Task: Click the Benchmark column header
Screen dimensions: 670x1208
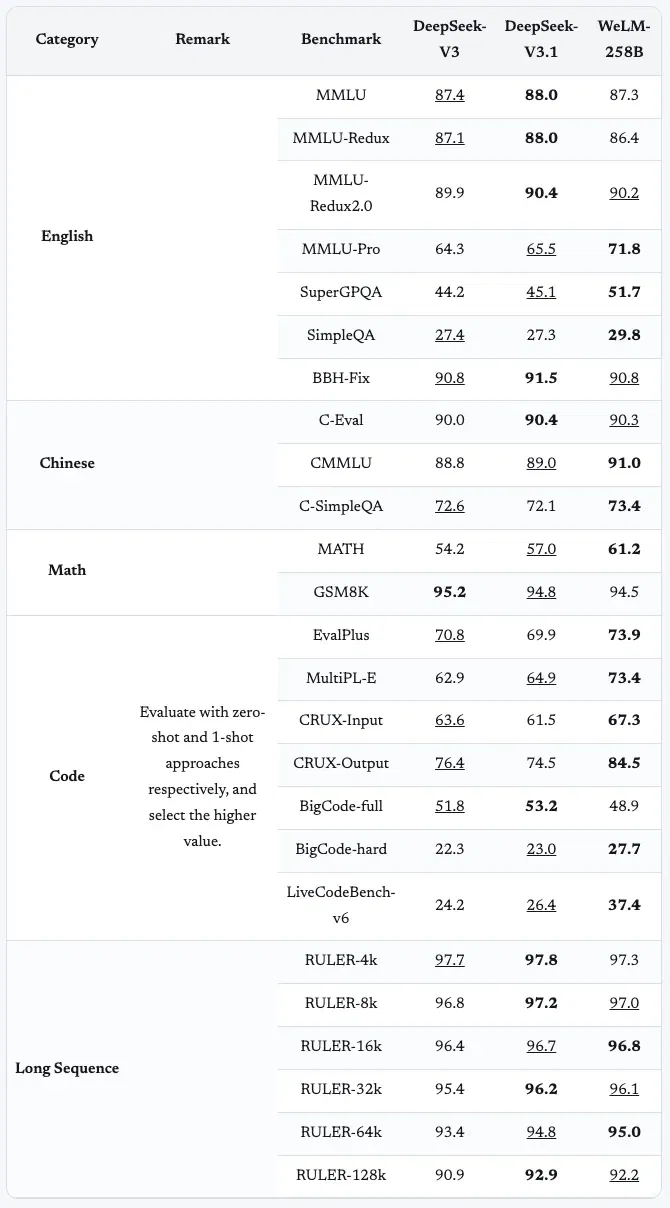Action: pyautogui.click(x=341, y=39)
